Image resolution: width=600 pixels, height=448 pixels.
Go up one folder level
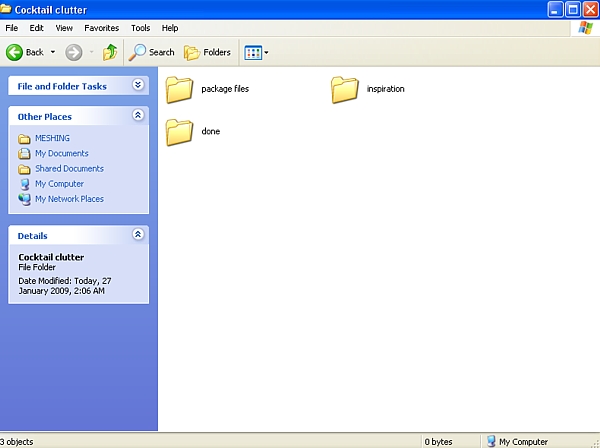(x=110, y=52)
